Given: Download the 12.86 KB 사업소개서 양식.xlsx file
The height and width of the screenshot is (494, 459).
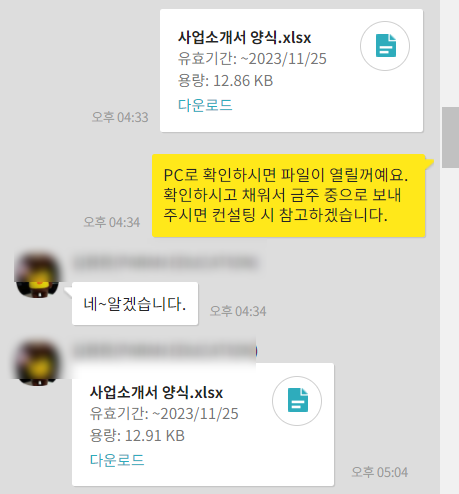Looking at the screenshot, I should [205, 105].
